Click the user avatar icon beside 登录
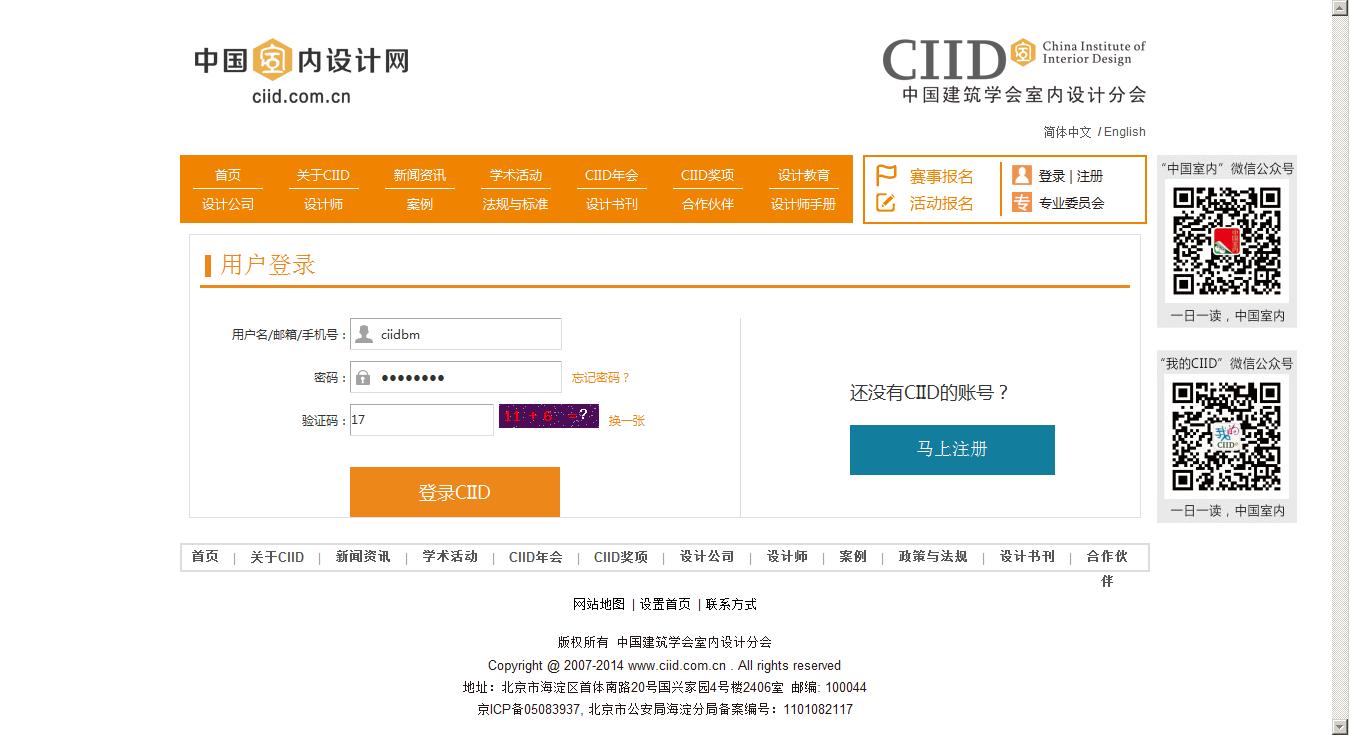Viewport: 1350px width, 735px height. click(x=1021, y=175)
